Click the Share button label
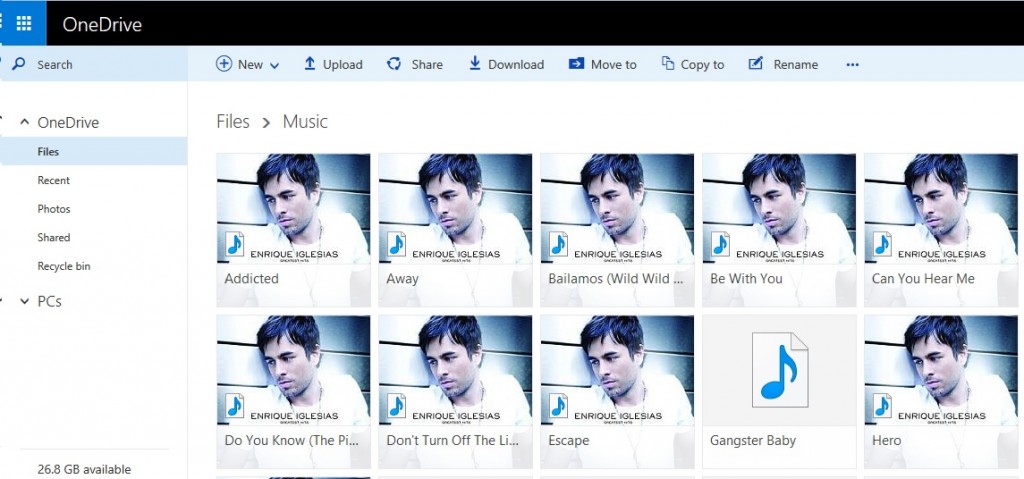The width and height of the screenshot is (1024, 479). coord(427,64)
